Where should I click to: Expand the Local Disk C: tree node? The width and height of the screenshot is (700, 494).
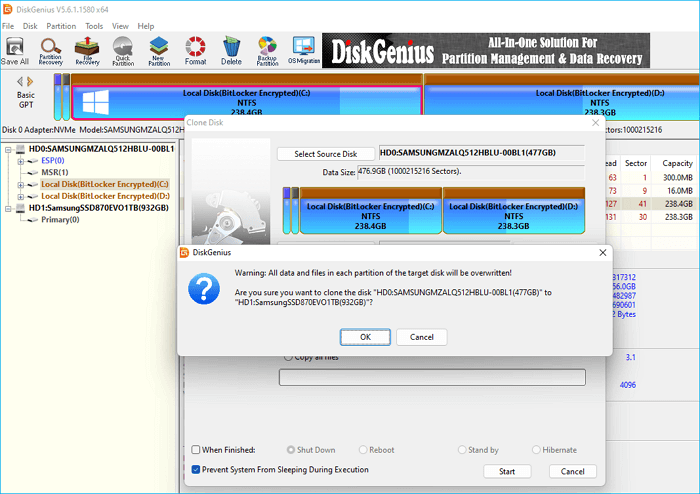[x=21, y=185]
